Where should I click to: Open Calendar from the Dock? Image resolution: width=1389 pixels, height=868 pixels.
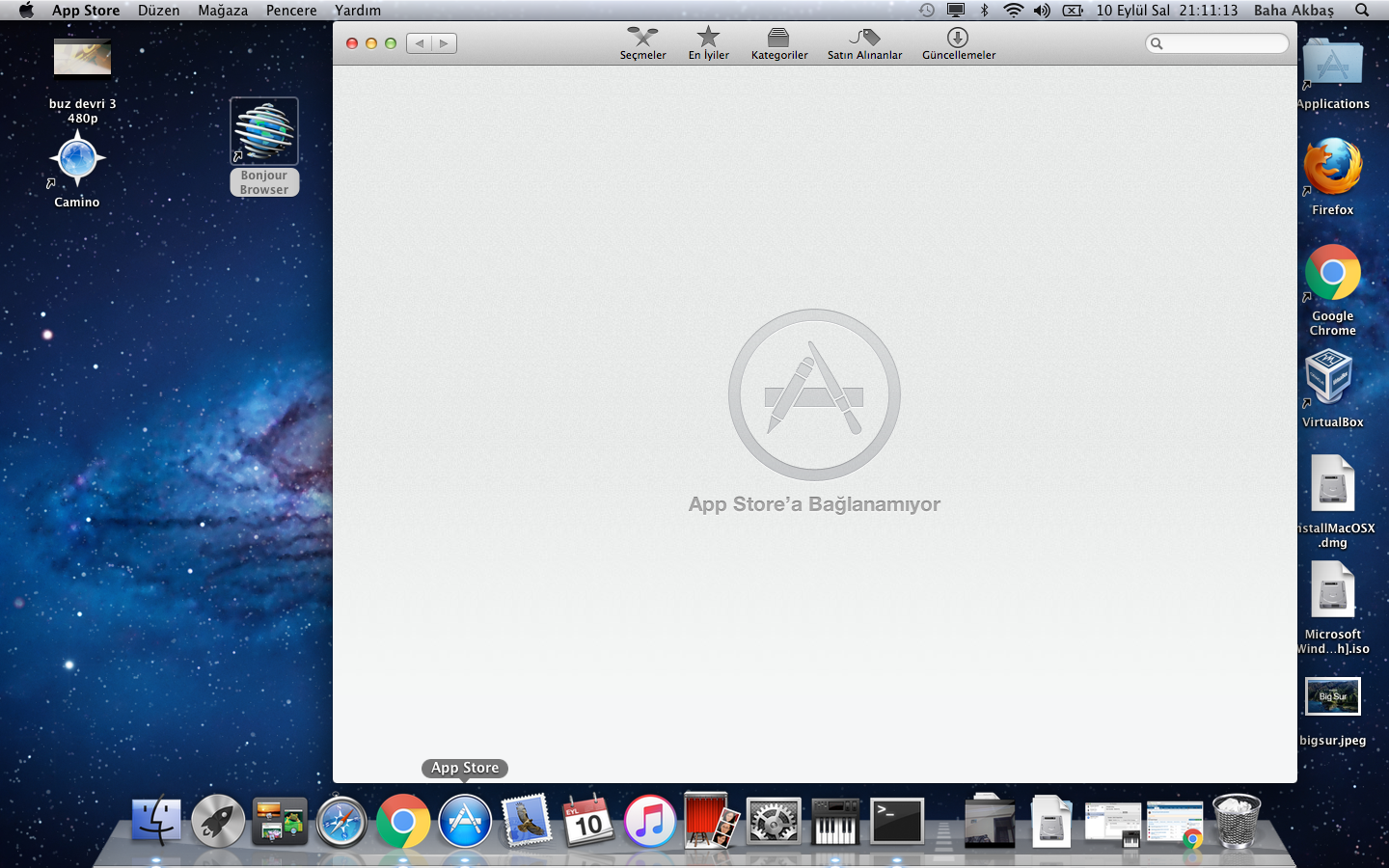click(x=588, y=822)
